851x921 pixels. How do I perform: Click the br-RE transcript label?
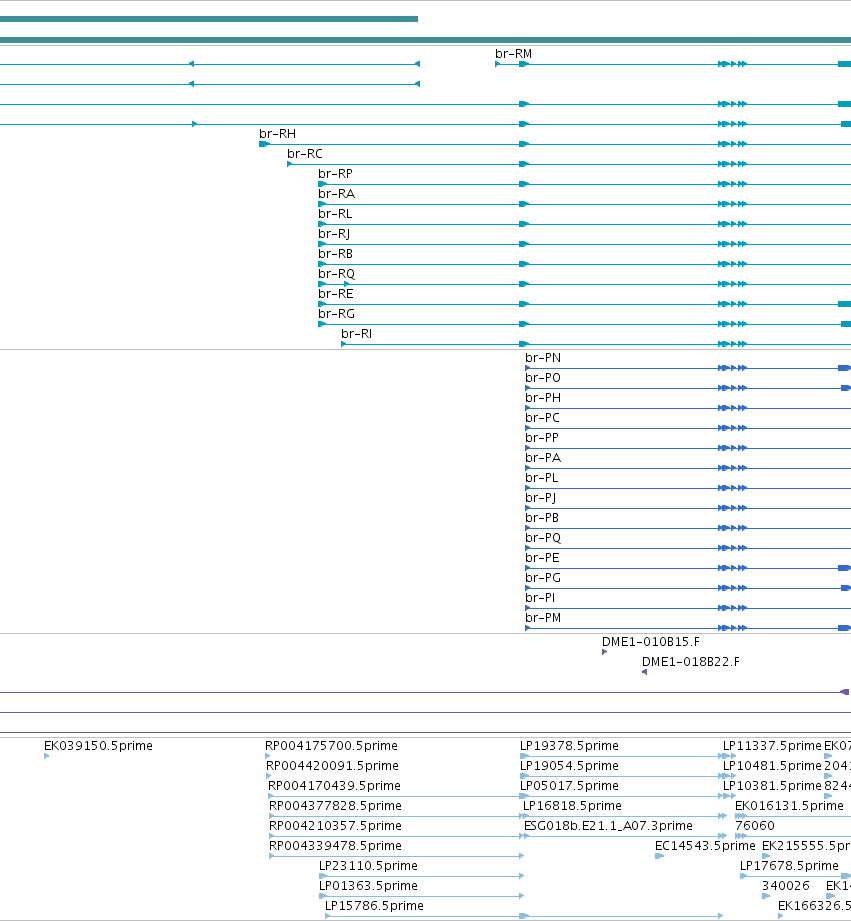336,294
